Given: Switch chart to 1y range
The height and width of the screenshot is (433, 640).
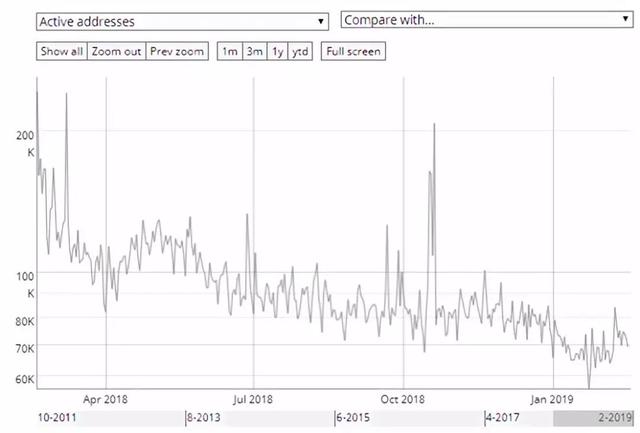Looking at the screenshot, I should 277,51.
